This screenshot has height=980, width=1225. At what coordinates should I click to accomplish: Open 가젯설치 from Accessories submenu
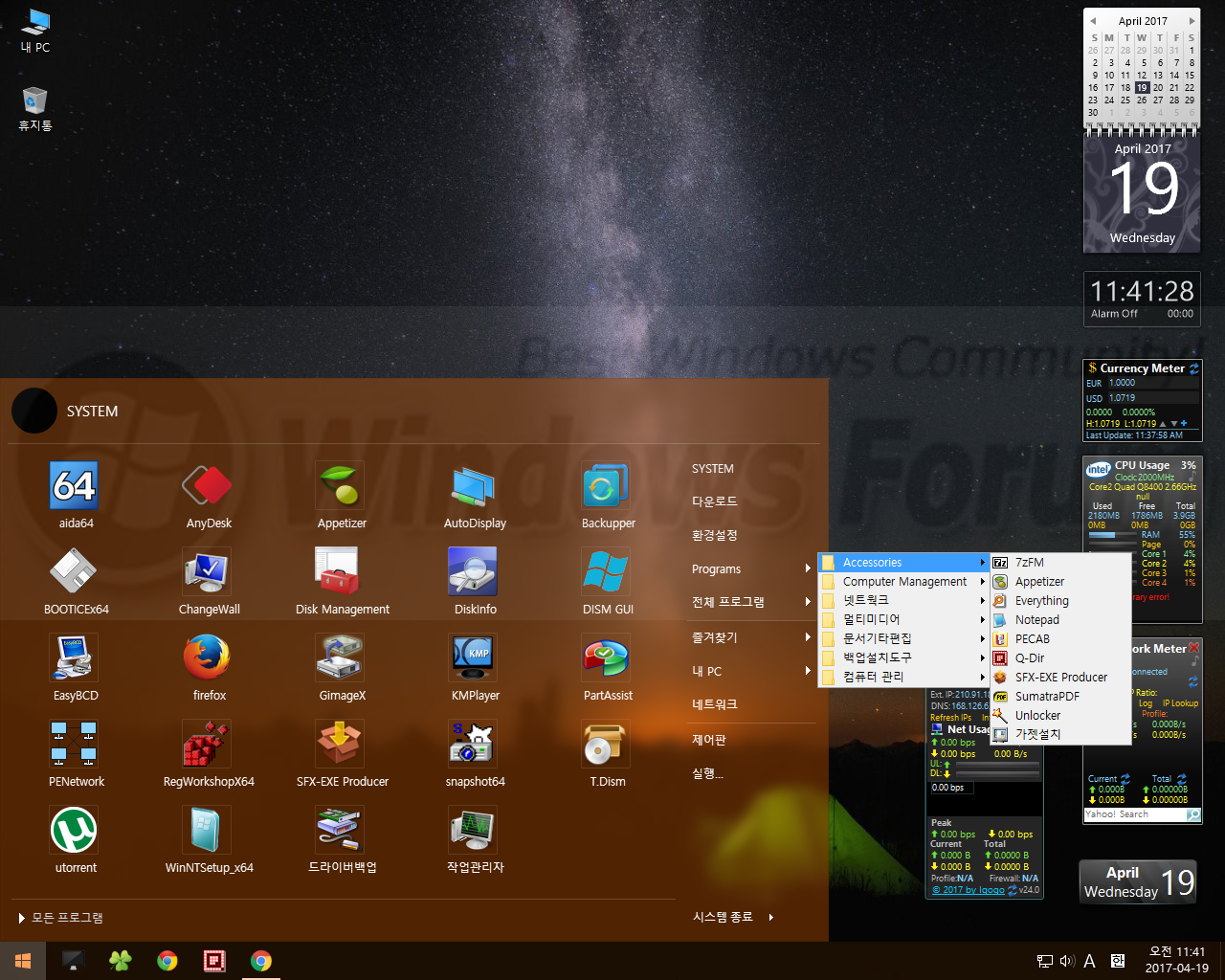coord(1060,735)
